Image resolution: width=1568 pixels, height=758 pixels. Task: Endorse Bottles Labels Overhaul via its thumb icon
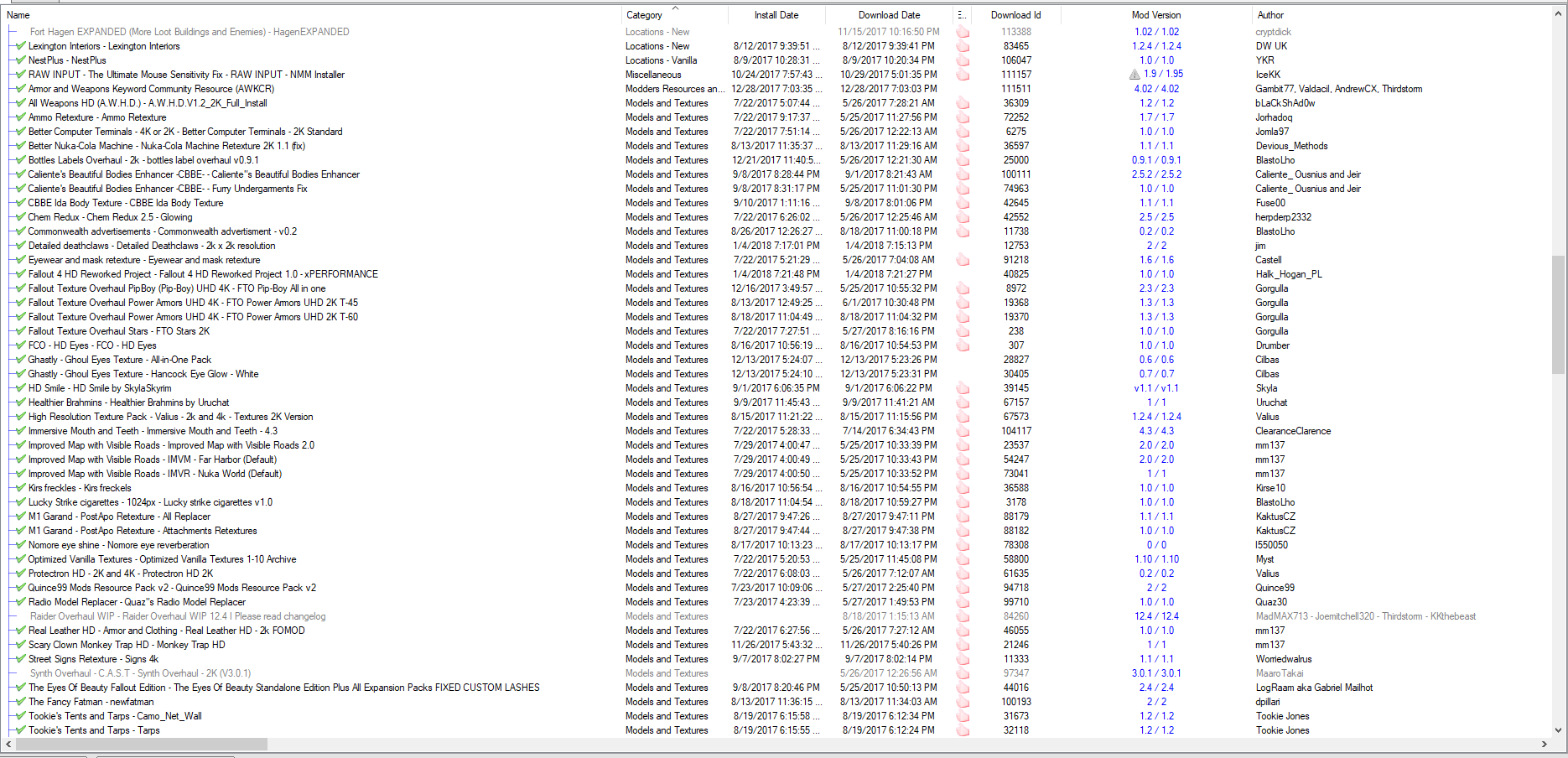963,160
